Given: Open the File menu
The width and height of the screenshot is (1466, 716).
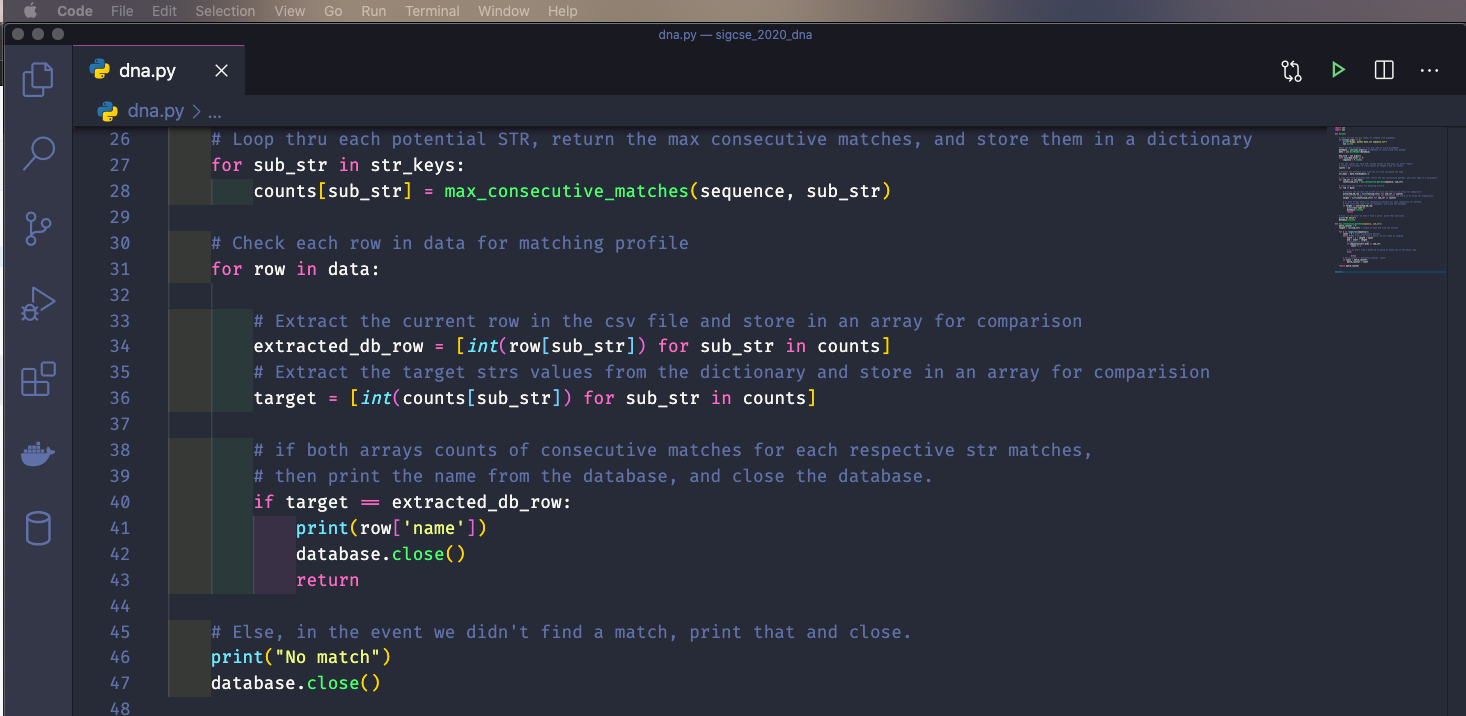Looking at the screenshot, I should (x=122, y=11).
